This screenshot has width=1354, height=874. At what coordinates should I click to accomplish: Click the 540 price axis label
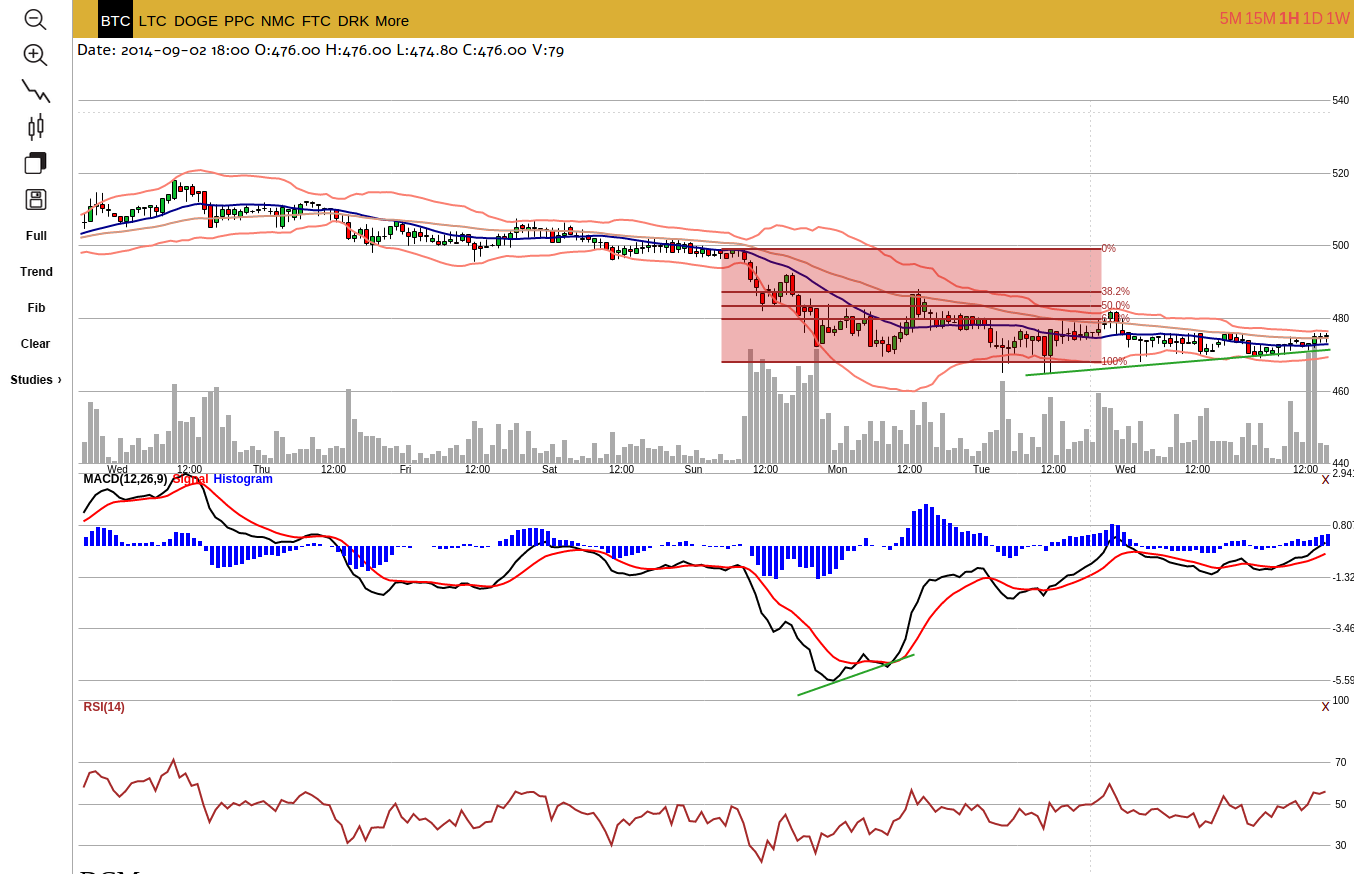(x=1341, y=100)
